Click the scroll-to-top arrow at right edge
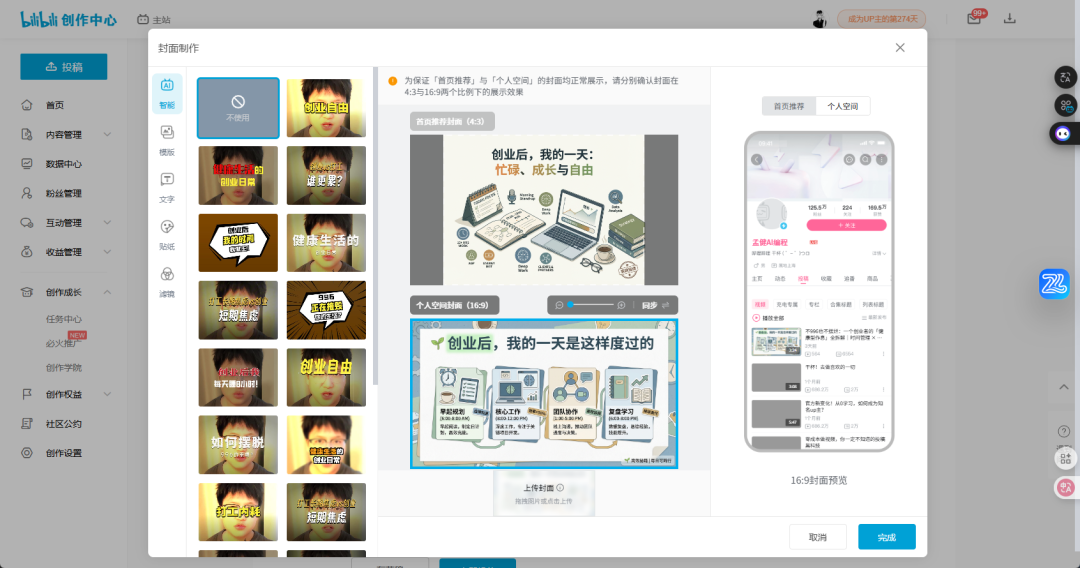The width and height of the screenshot is (1080, 568). 1064,387
